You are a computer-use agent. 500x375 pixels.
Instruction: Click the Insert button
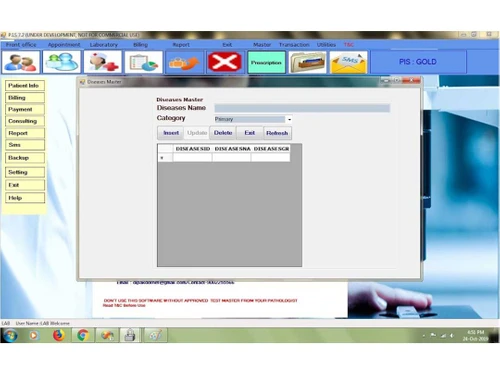tap(171, 133)
